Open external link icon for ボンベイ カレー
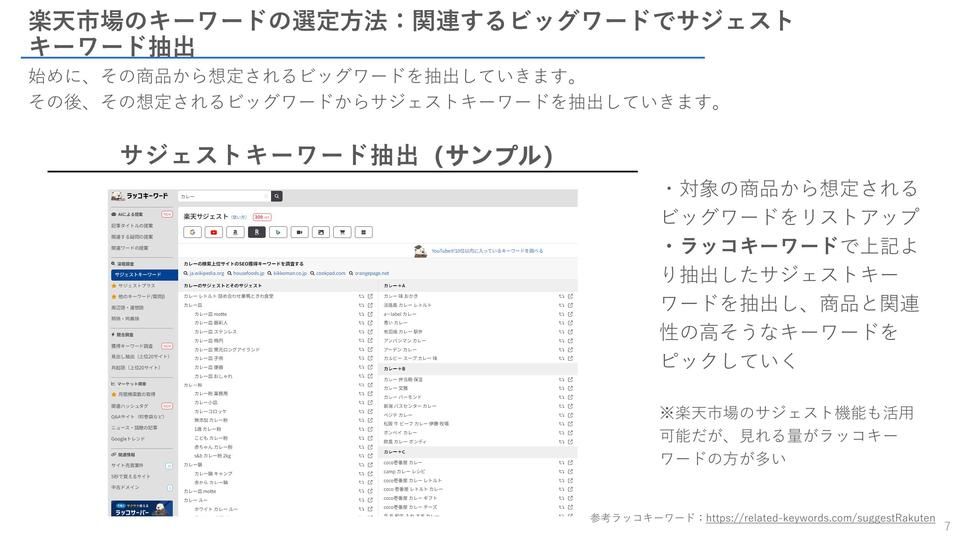The height and width of the screenshot is (539, 960). (x=570, y=432)
